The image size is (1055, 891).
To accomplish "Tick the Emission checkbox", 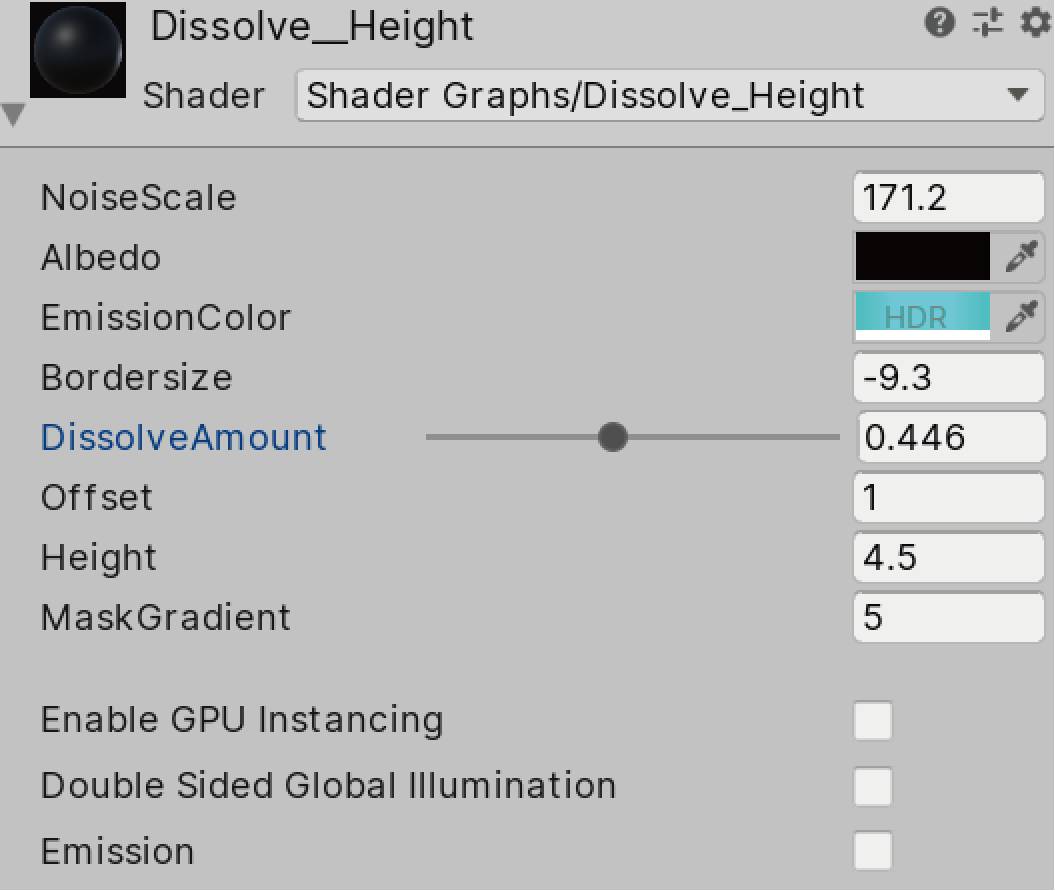I will point(873,851).
